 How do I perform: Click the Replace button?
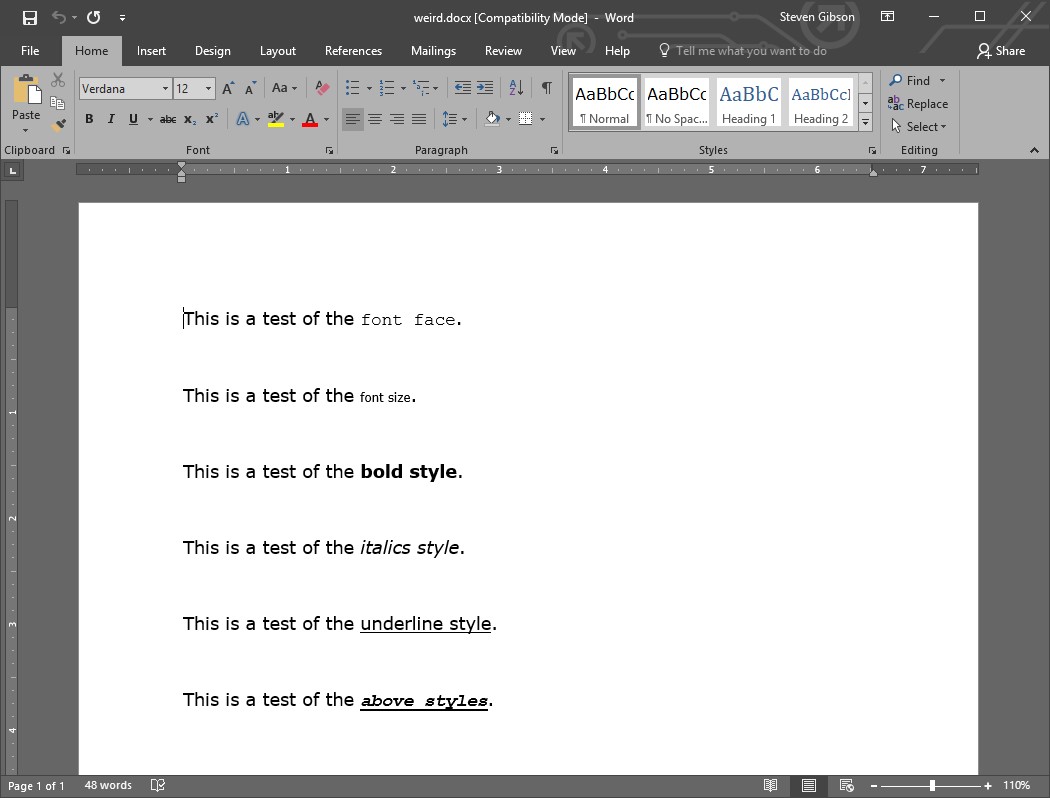click(918, 104)
